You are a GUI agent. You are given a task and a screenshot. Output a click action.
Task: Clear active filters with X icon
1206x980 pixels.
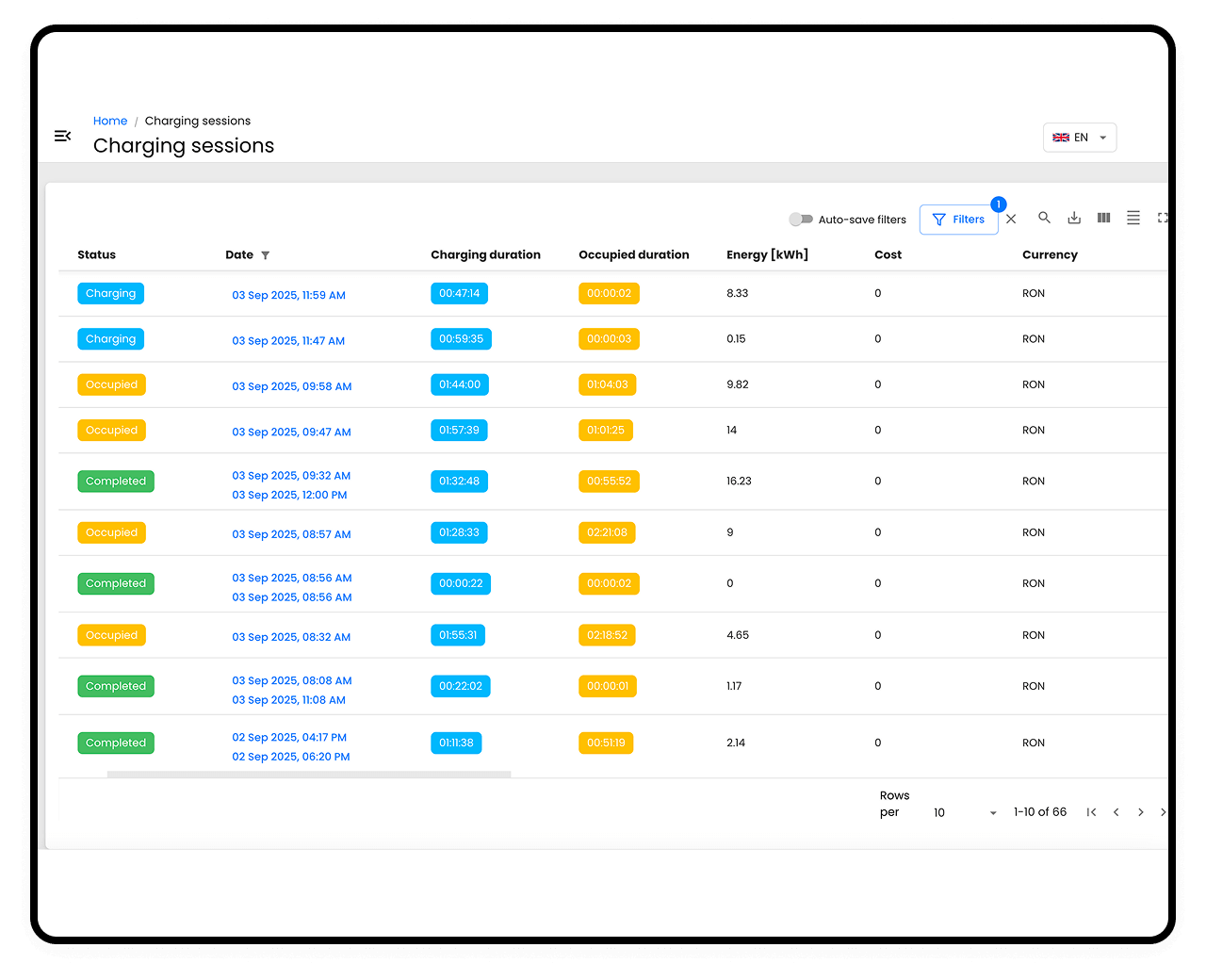(x=1011, y=219)
